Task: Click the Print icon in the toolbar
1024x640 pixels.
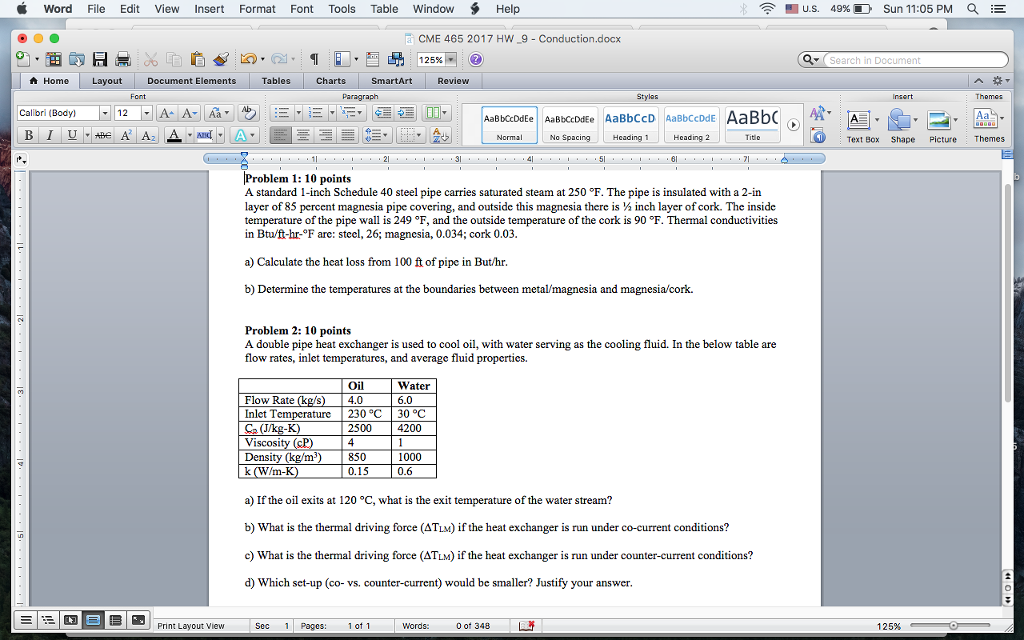Action: 122,57
